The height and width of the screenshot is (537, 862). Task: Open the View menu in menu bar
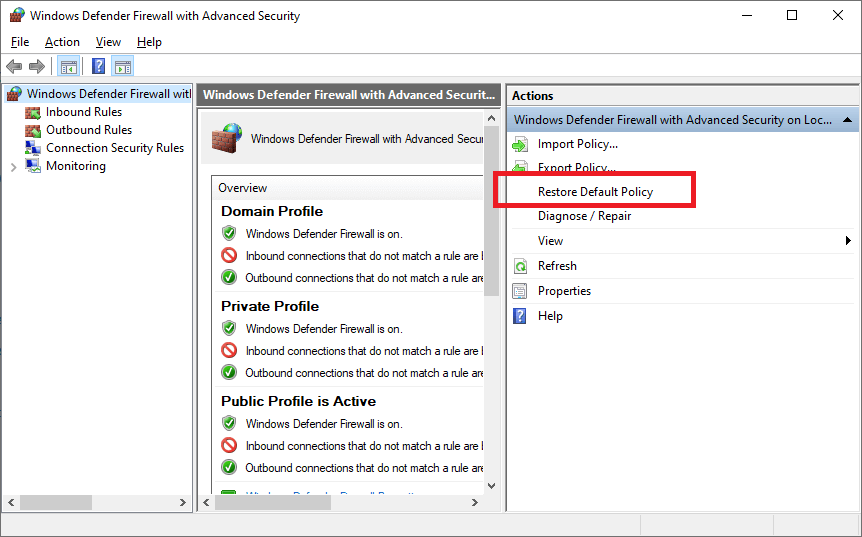point(108,42)
